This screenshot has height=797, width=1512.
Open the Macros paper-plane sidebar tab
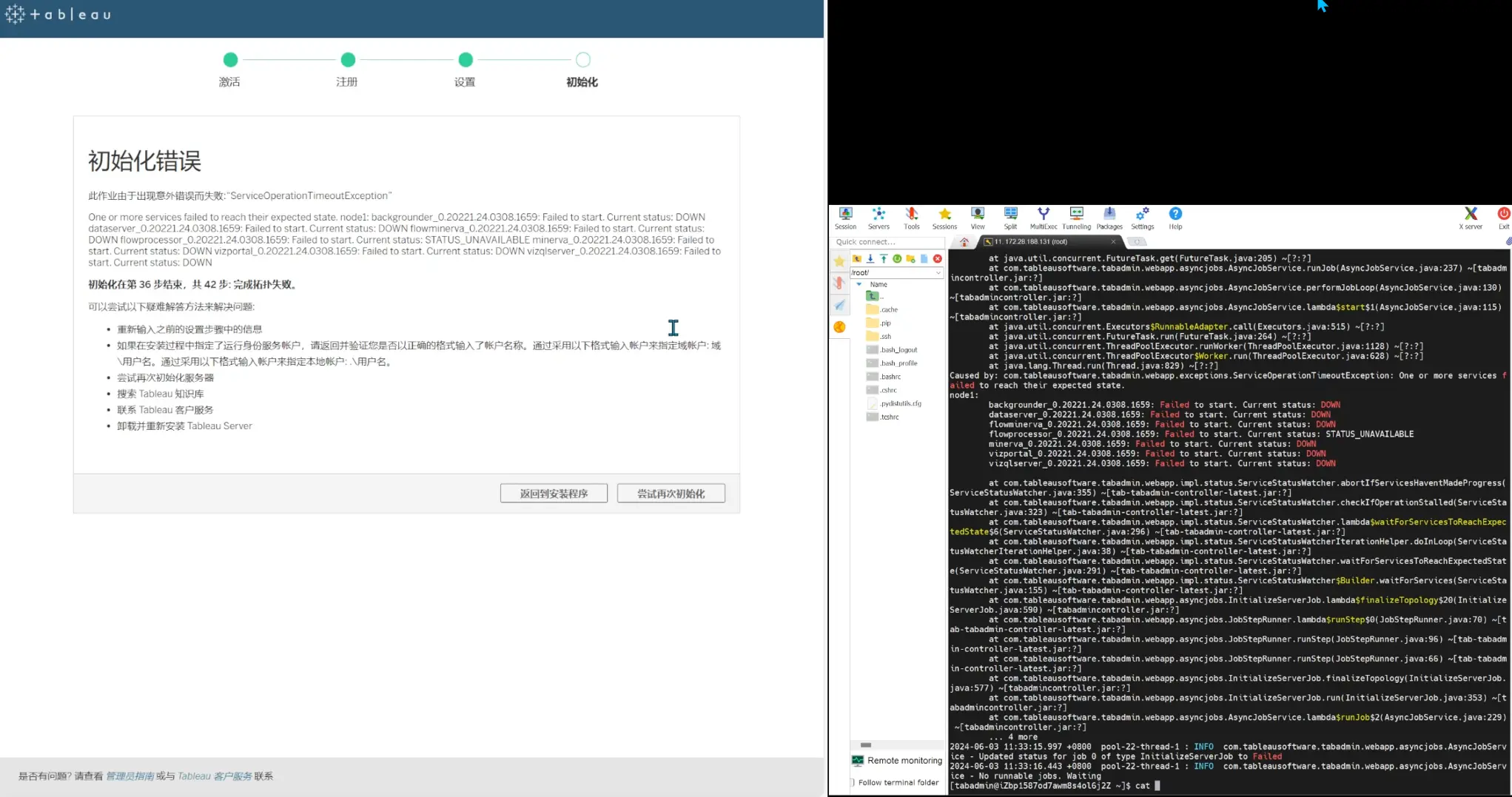click(839, 305)
